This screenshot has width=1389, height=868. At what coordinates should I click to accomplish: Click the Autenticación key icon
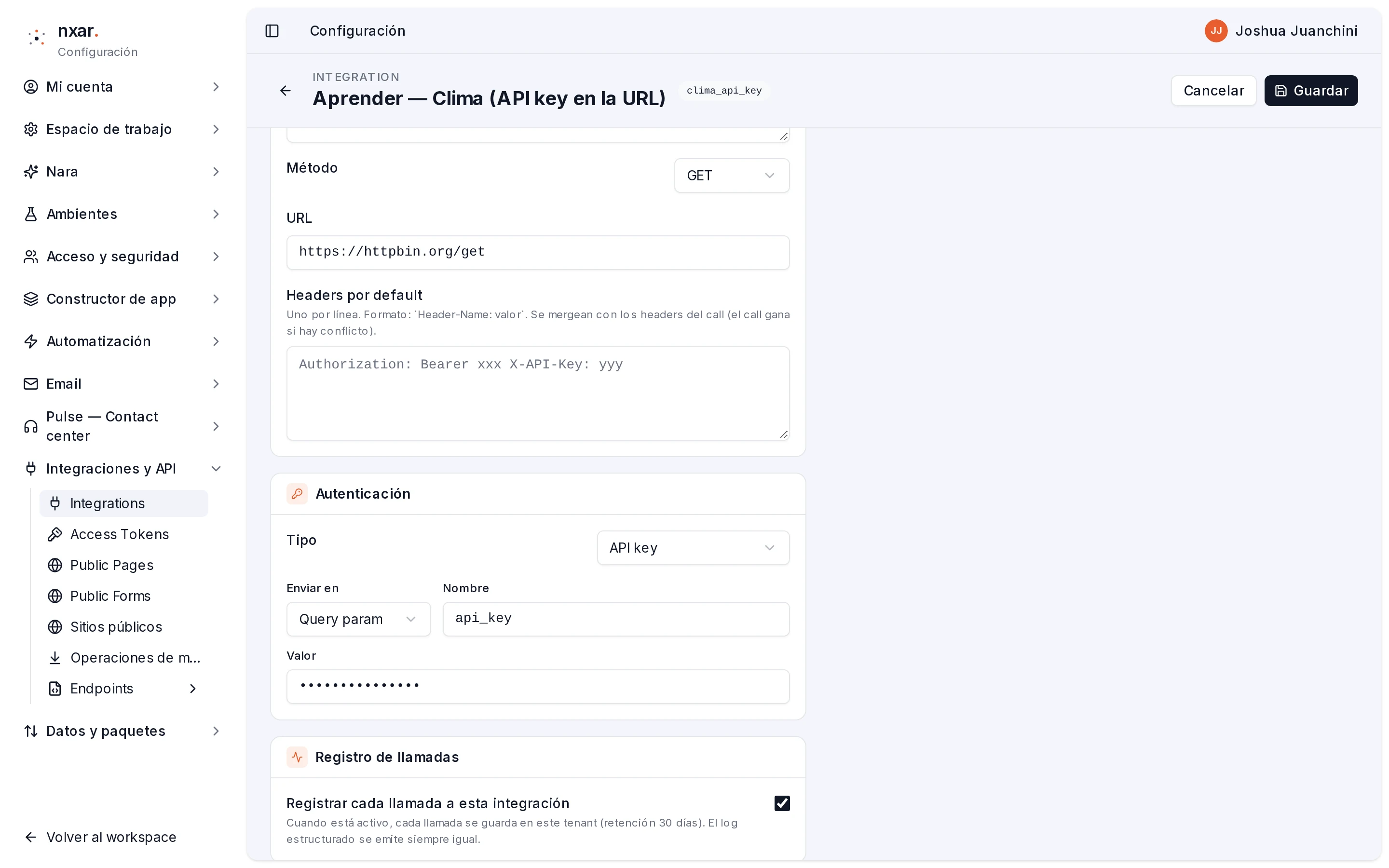tap(297, 494)
